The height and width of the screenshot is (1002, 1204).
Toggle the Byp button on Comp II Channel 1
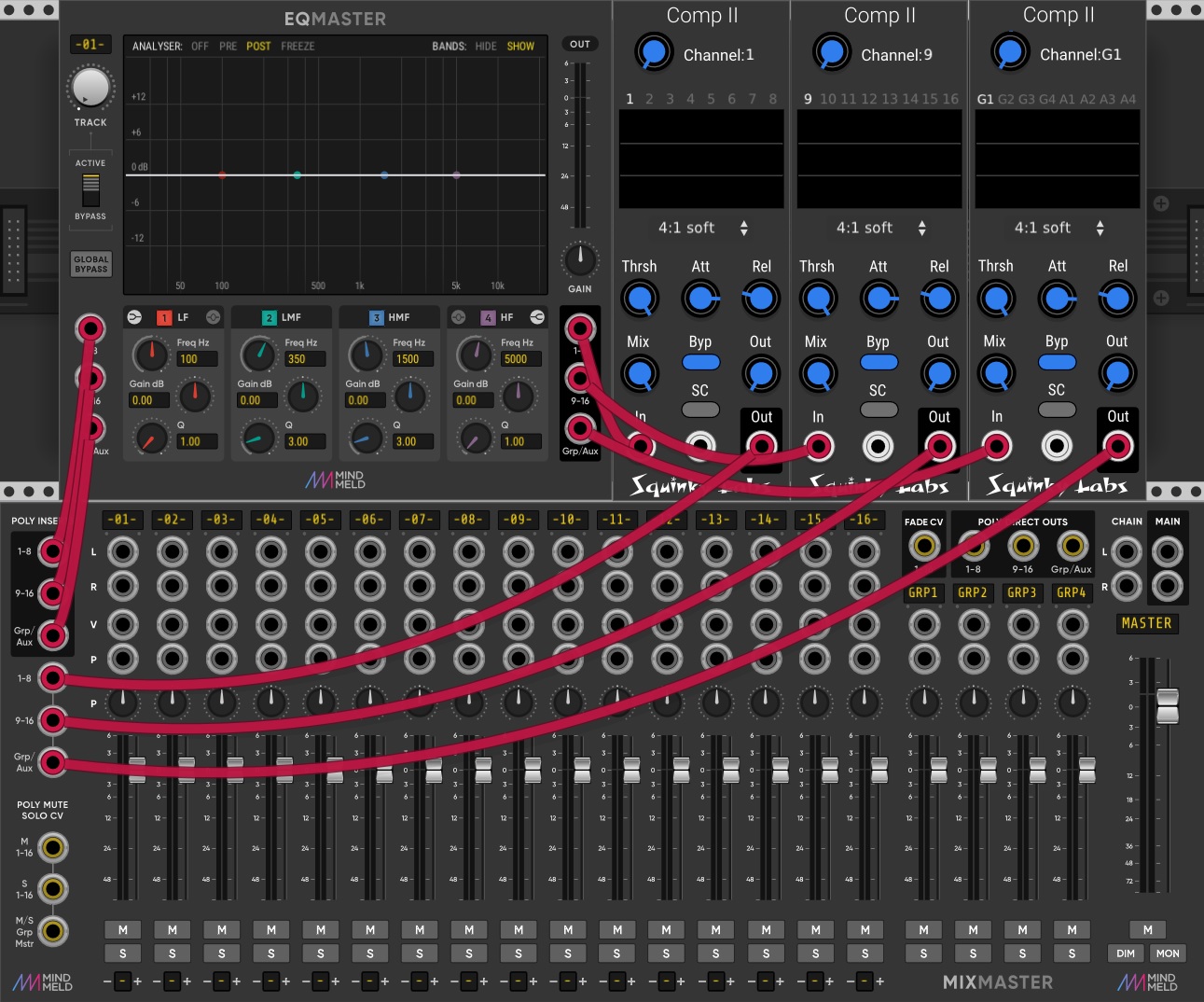700,362
